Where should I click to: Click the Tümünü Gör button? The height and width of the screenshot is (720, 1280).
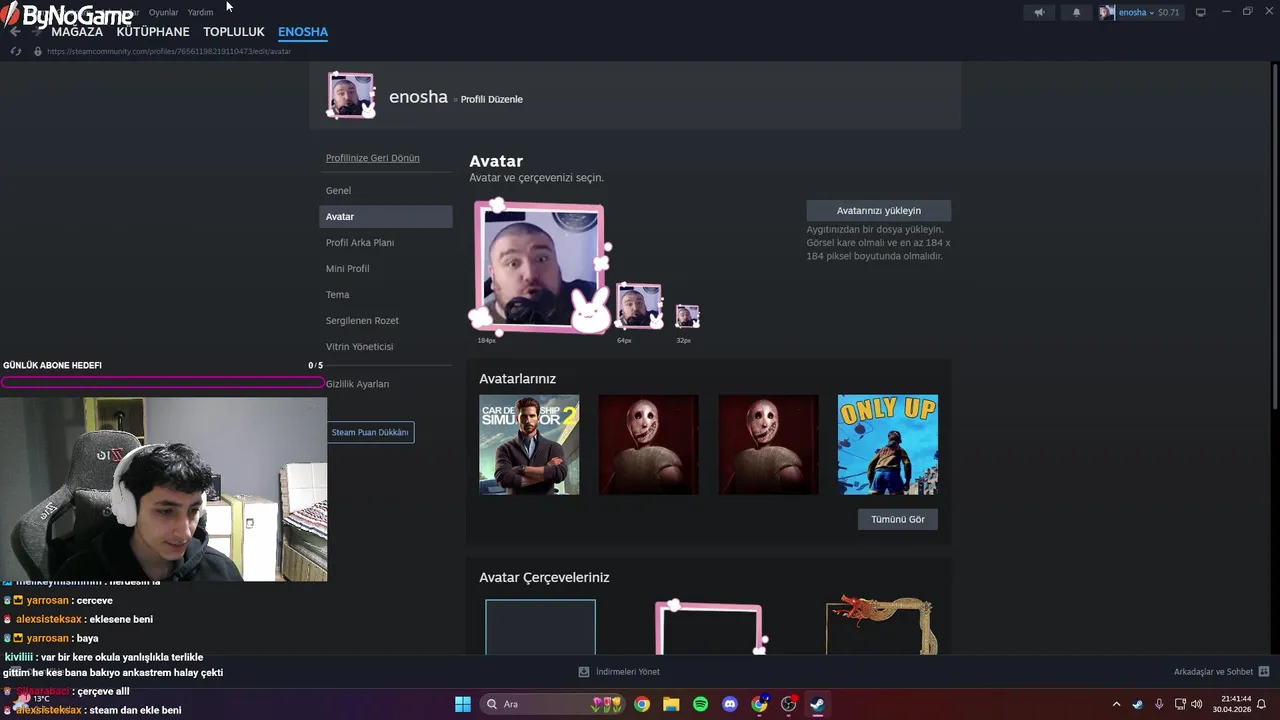(x=898, y=519)
